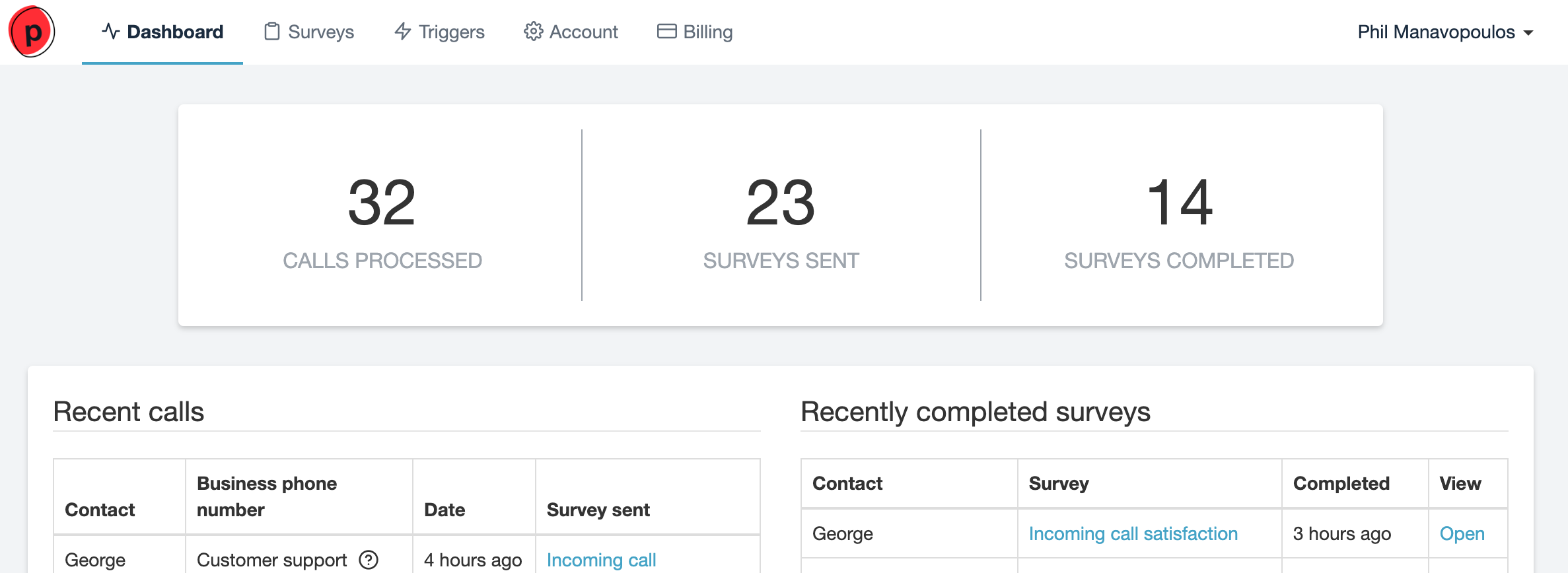
Task: Click the Account gear icon
Action: (533, 32)
